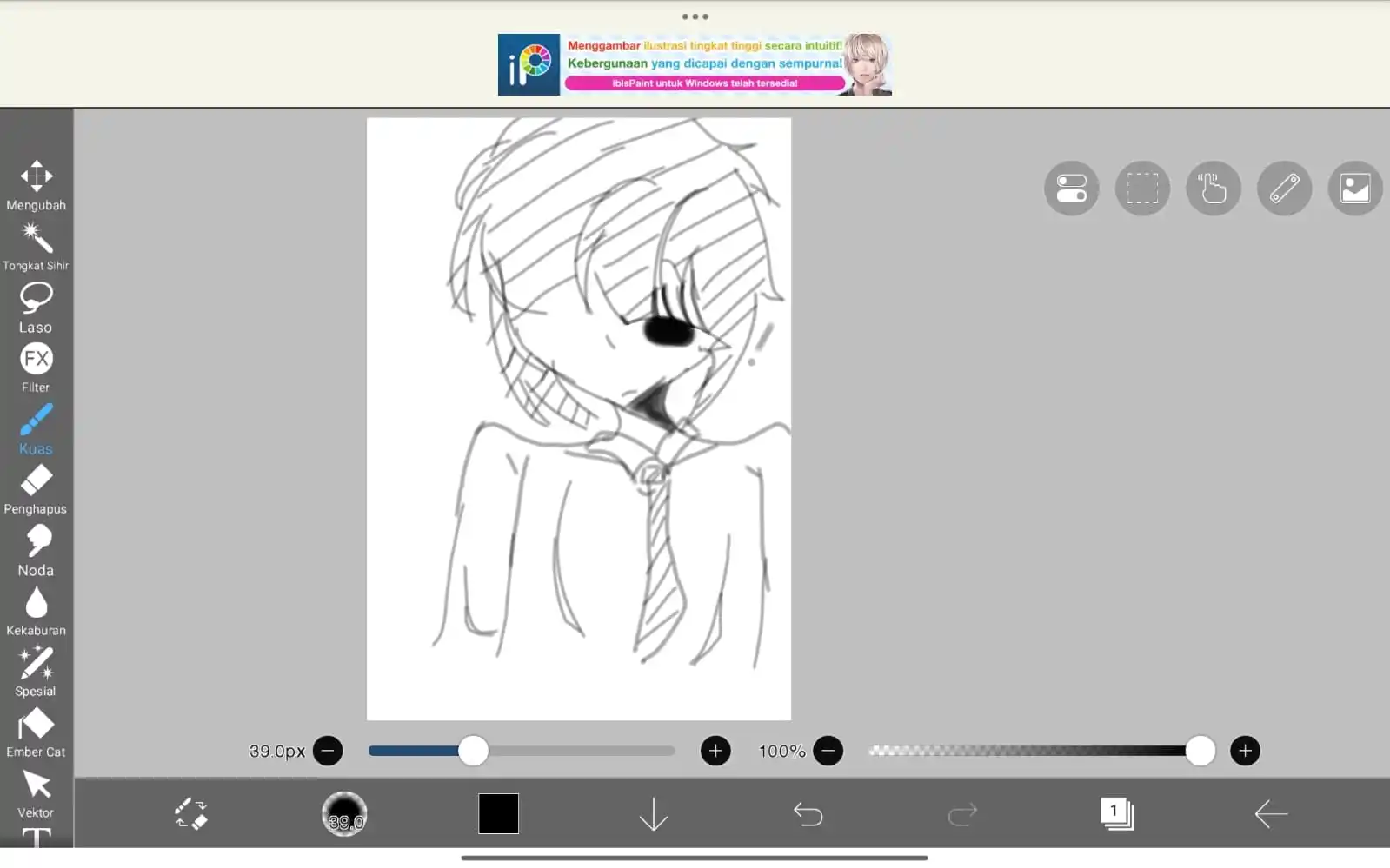1390x868 pixels.
Task: Tap the down arrow to hide toolbar
Action: 653,814
